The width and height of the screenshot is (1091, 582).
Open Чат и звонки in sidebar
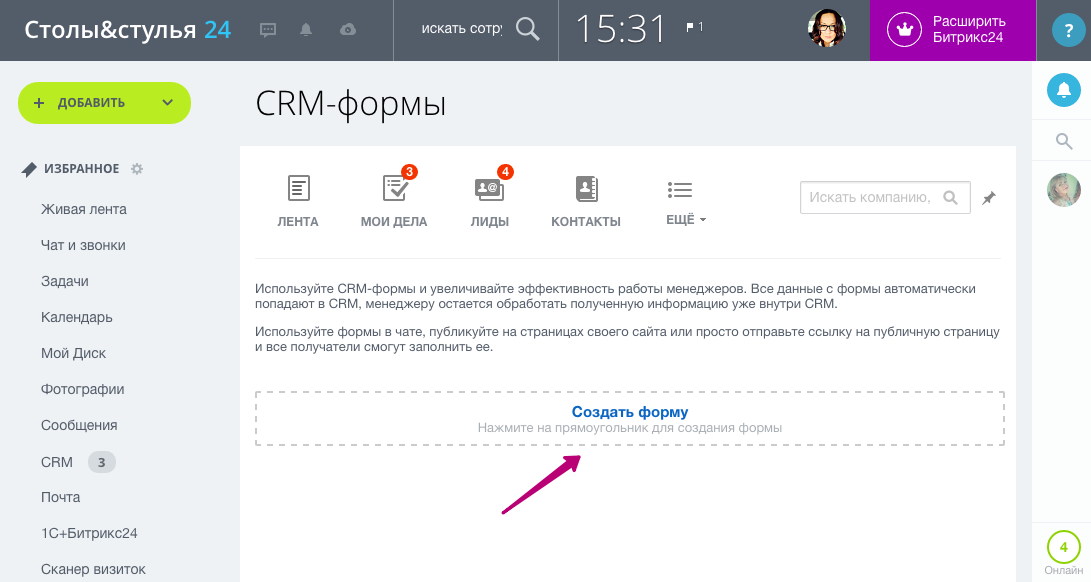[83, 245]
